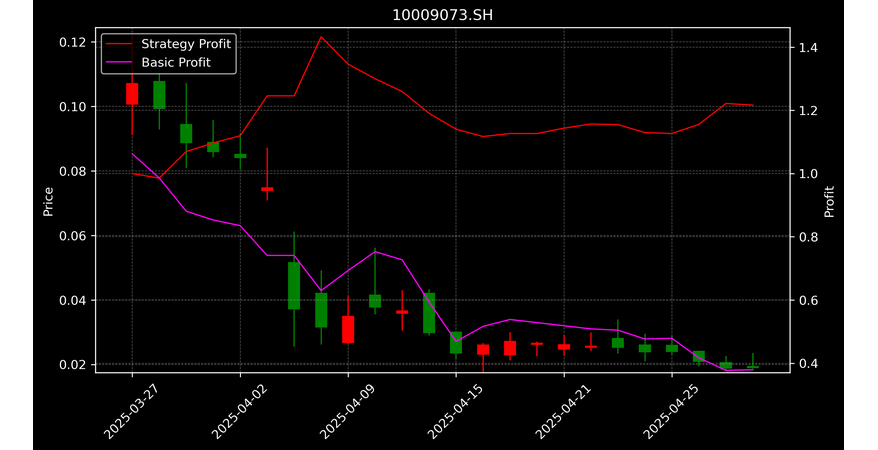Click the 1.4 profit tick label
This screenshot has width=878, height=450.
point(807,48)
